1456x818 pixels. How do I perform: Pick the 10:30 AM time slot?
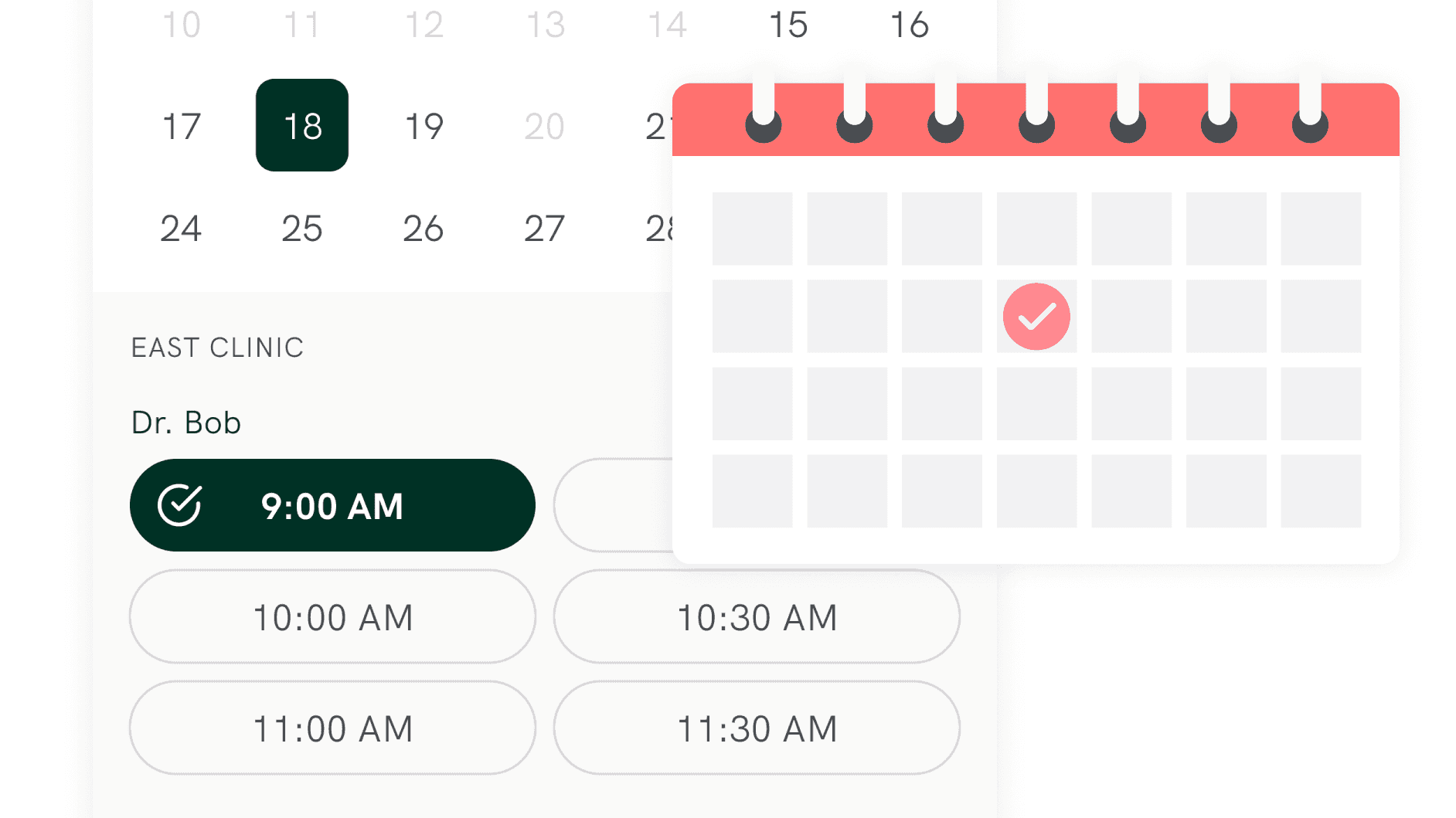pyautogui.click(x=757, y=617)
